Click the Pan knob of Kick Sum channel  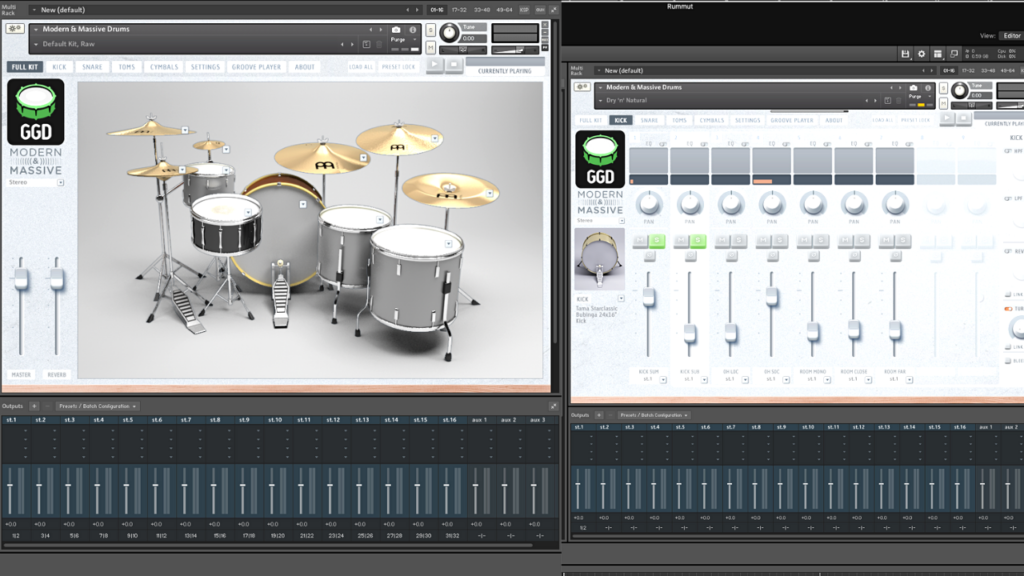point(648,204)
